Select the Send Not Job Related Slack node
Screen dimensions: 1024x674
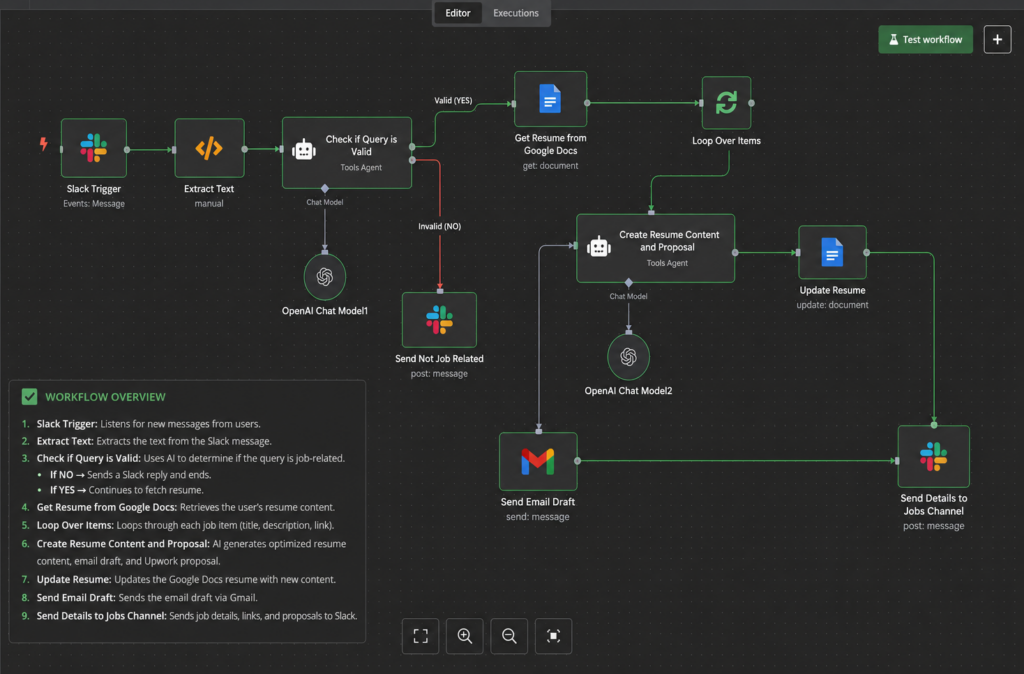[439, 320]
